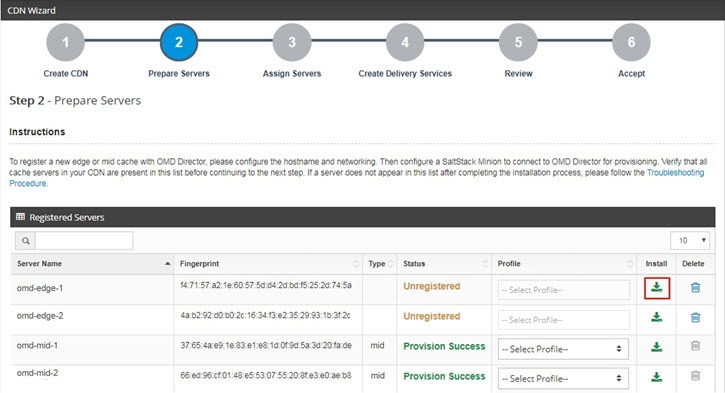The width and height of the screenshot is (725, 393).
Task: Select step 2 Prepare Servers circle
Action: click(179, 42)
